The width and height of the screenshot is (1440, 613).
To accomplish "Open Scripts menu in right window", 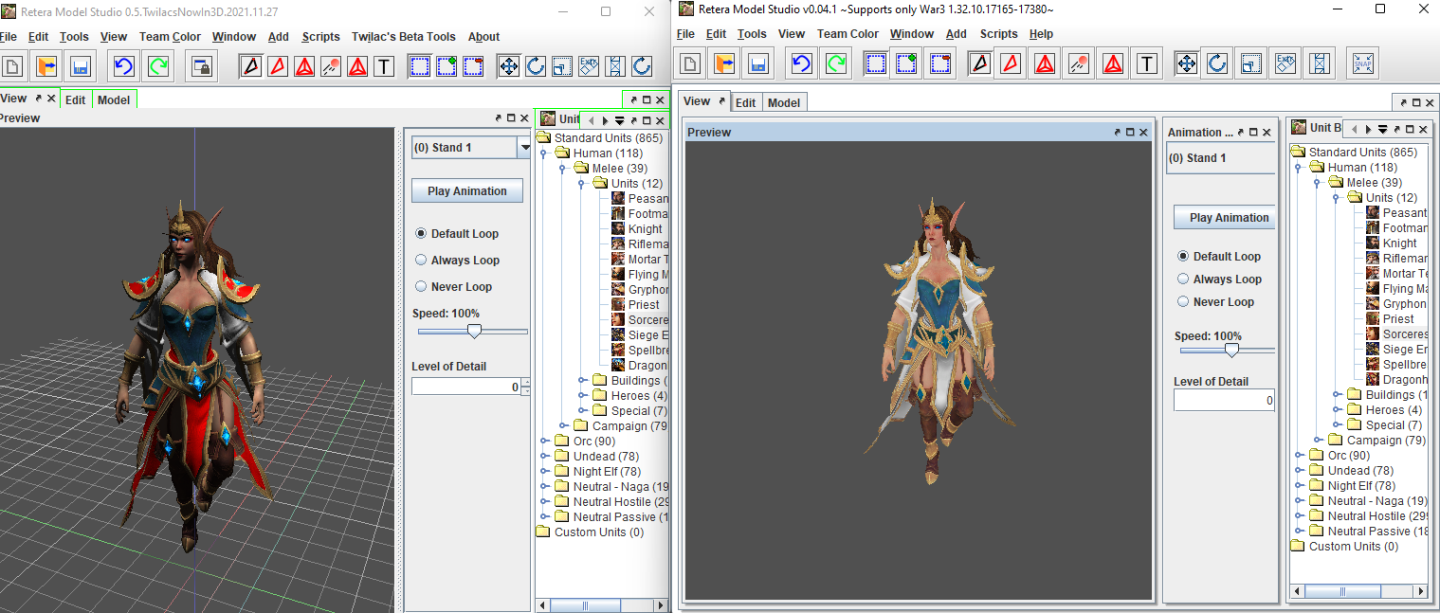I will (998, 34).
